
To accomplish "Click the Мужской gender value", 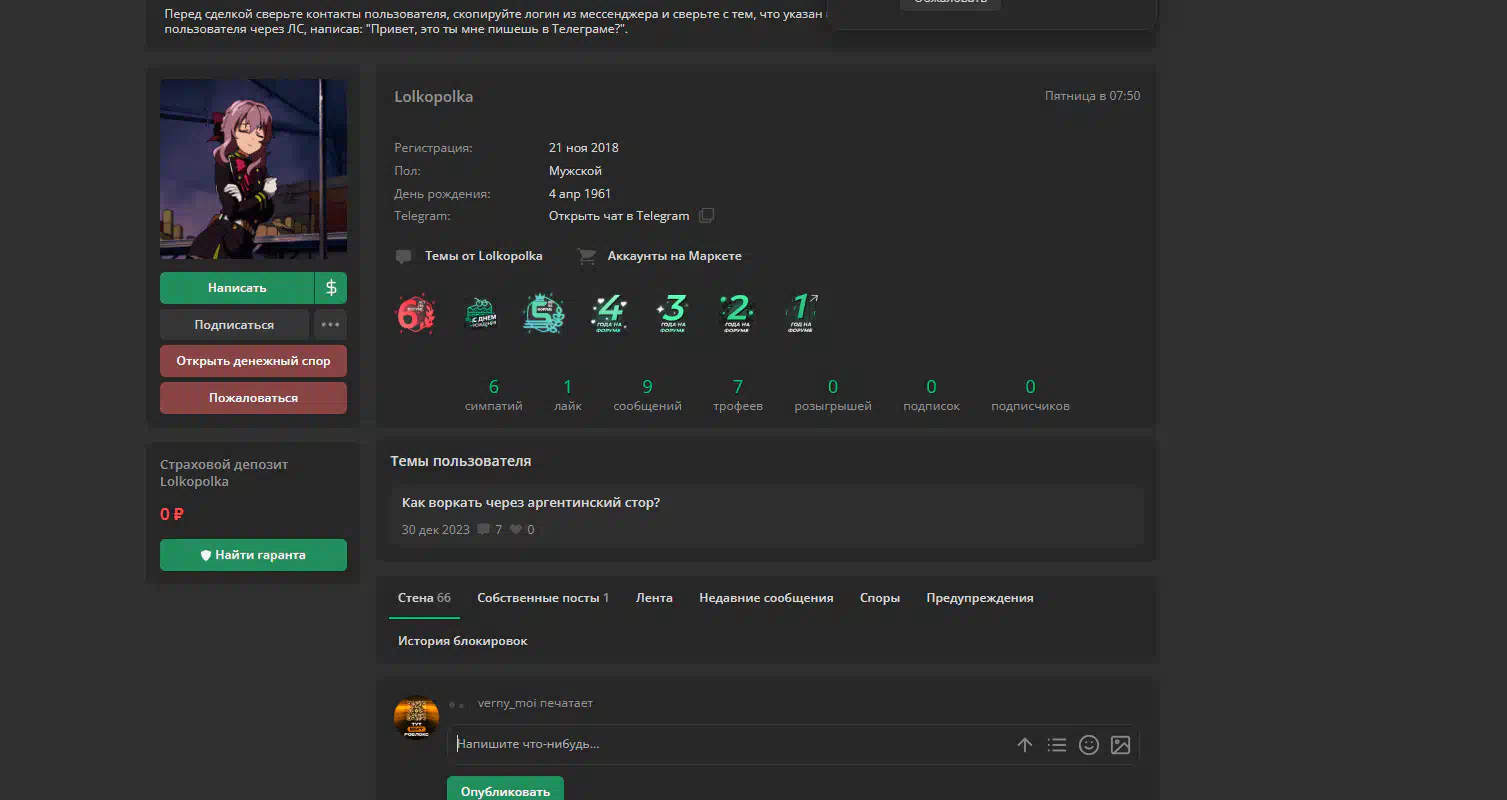I will (575, 171).
